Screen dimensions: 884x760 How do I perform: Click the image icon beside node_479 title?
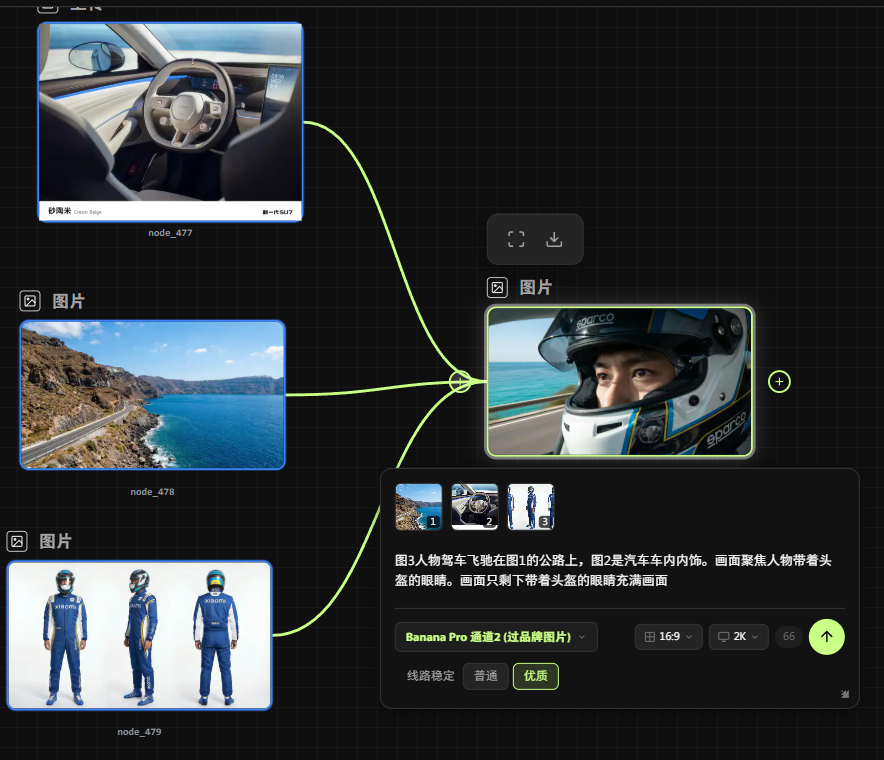tap(17, 541)
